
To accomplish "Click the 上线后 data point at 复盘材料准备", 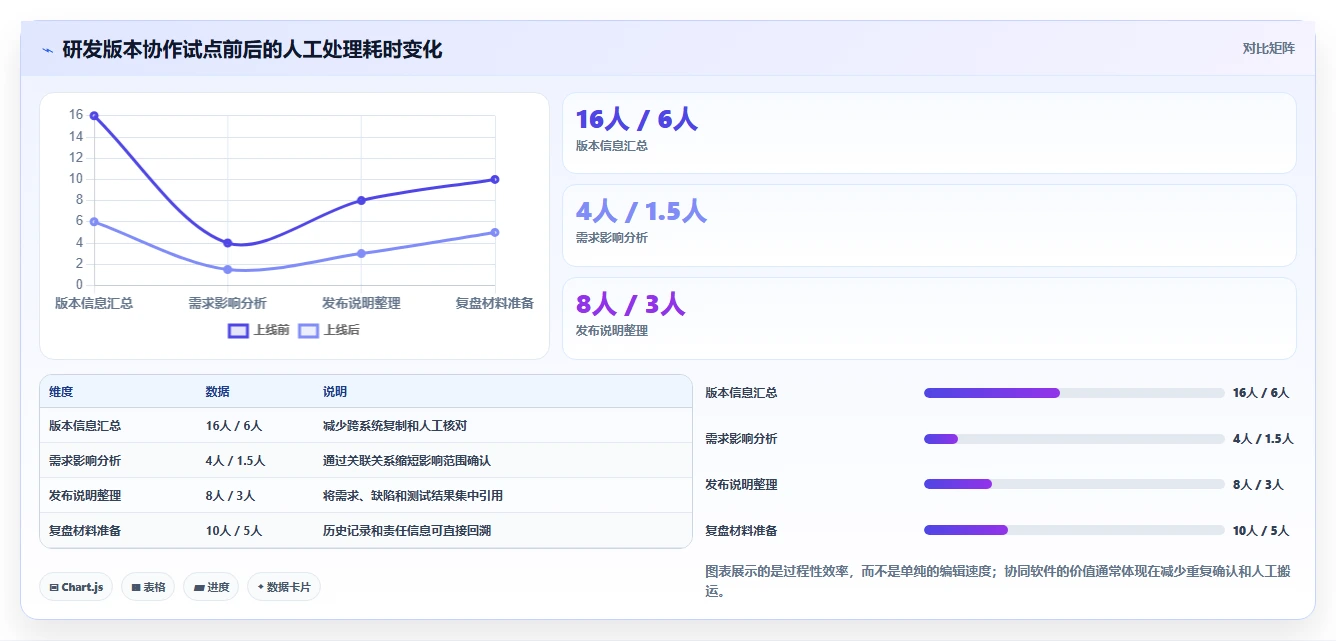I will pos(495,232).
